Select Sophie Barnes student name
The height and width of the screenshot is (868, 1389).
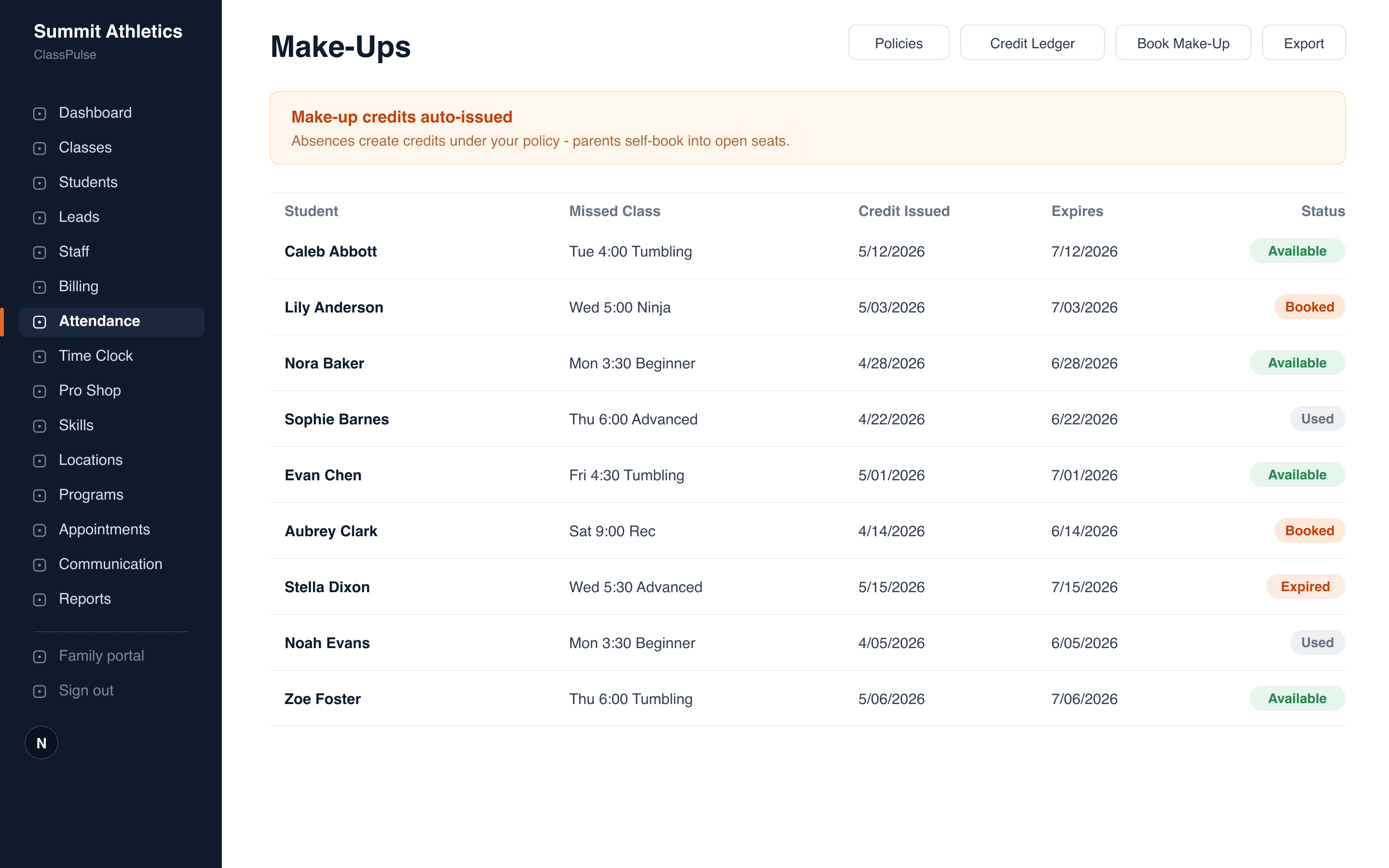pos(337,419)
